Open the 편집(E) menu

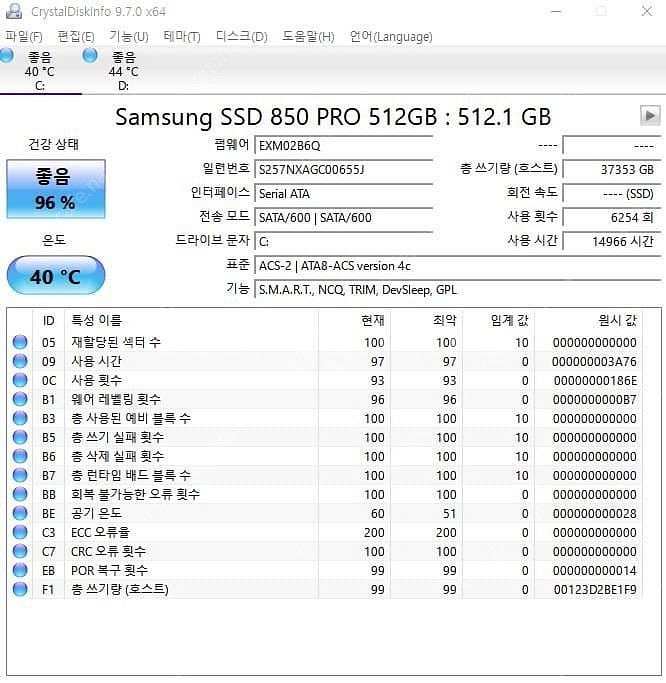[76, 37]
